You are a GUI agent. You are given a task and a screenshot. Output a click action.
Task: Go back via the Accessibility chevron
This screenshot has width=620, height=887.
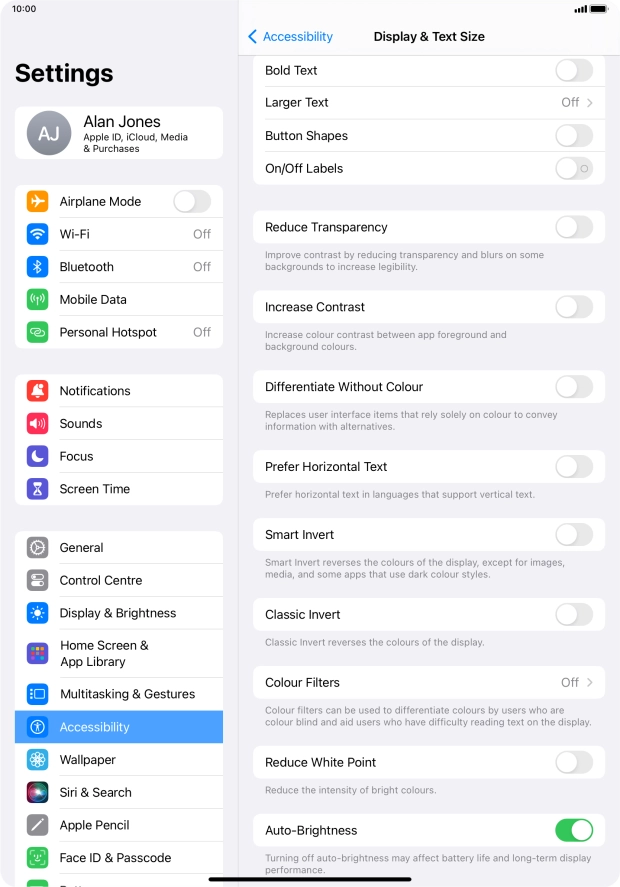[252, 37]
